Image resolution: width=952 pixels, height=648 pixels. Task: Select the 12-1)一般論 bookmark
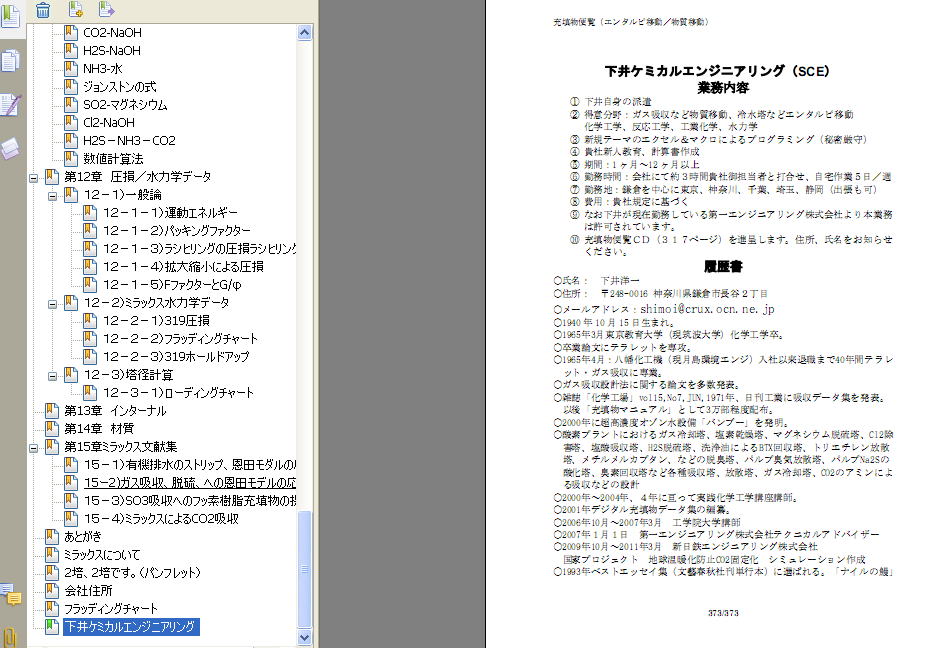click(123, 195)
